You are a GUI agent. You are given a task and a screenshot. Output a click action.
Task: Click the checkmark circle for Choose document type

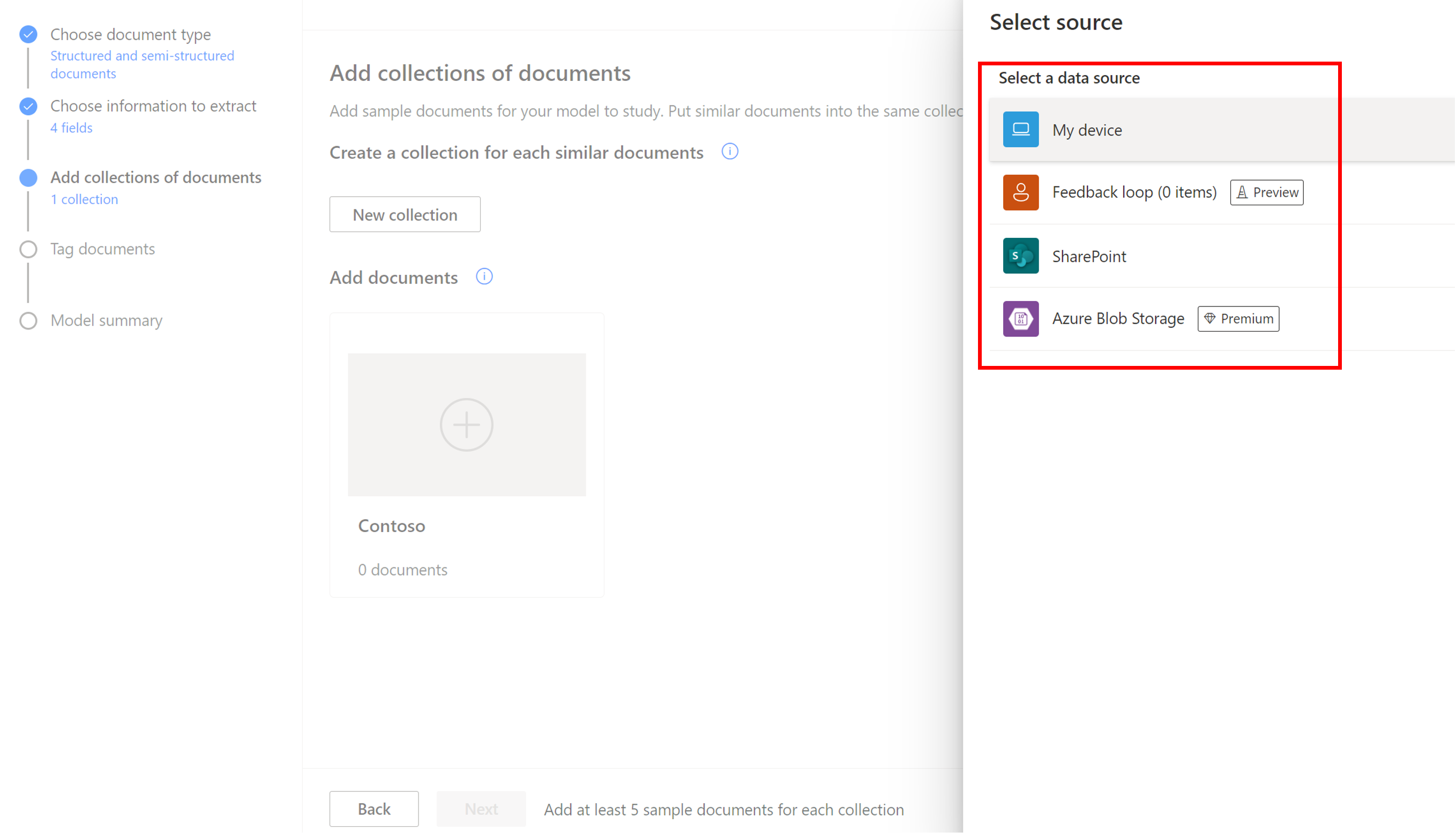(x=28, y=34)
